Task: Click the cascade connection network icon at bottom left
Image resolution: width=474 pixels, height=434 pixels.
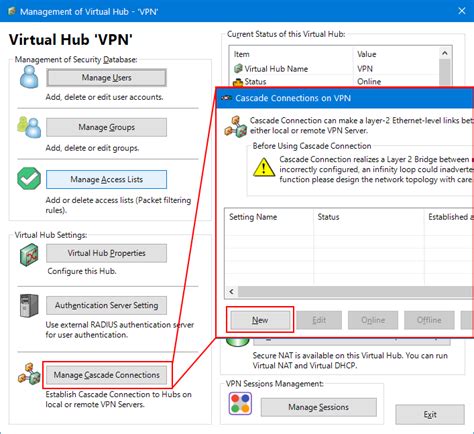Action: pos(29,374)
